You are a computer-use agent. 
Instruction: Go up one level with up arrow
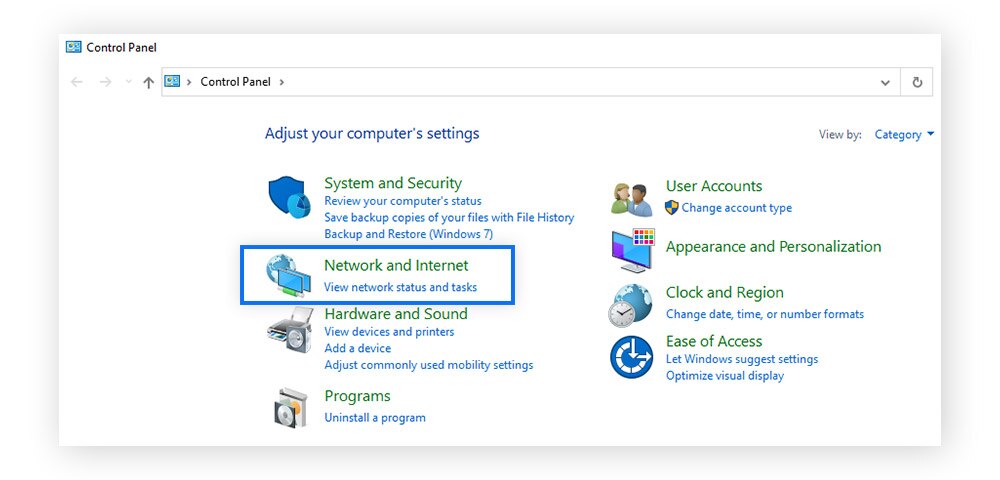pyautogui.click(x=149, y=82)
